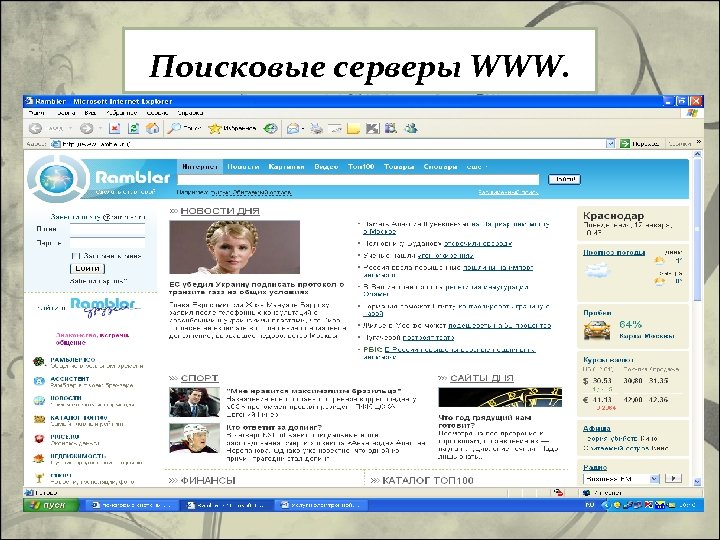Open the Back button history dropdown arrow

70,129
